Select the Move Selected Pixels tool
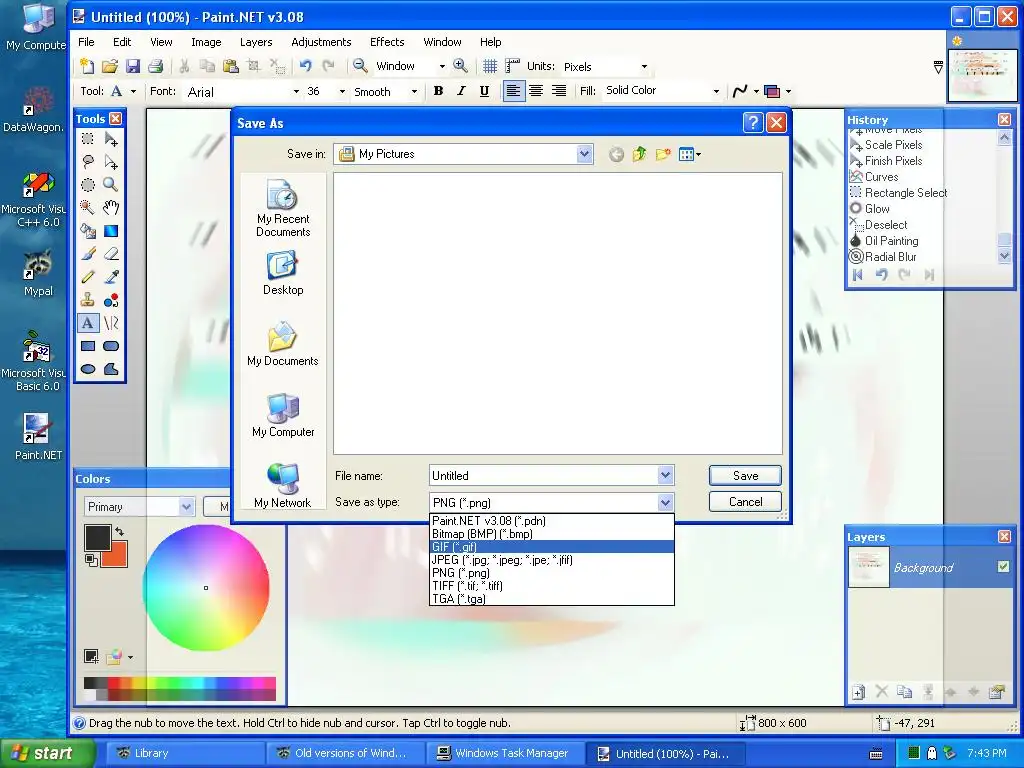 point(111,138)
